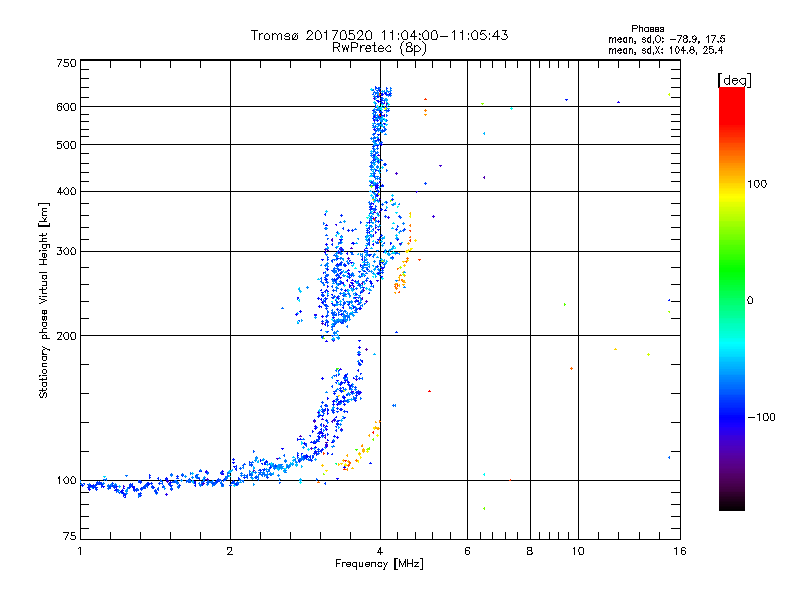
Task: Click the '[deg]' colorbar unit label
Action: click(x=734, y=80)
